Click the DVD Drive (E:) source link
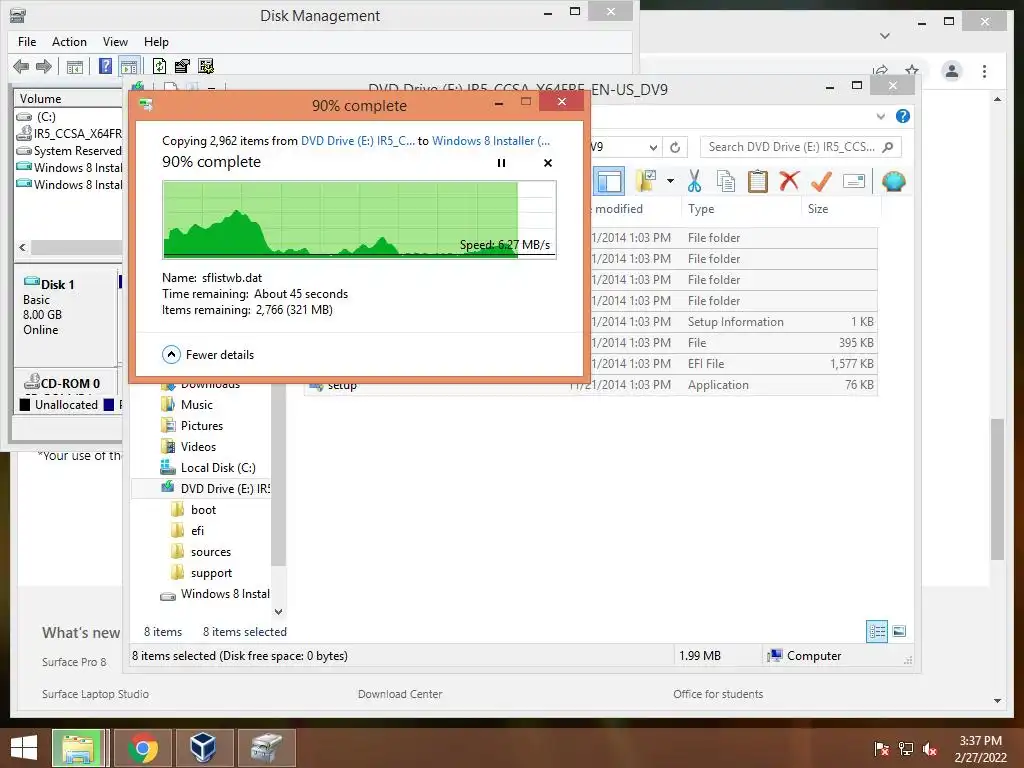This screenshot has width=1024, height=768. click(x=358, y=140)
